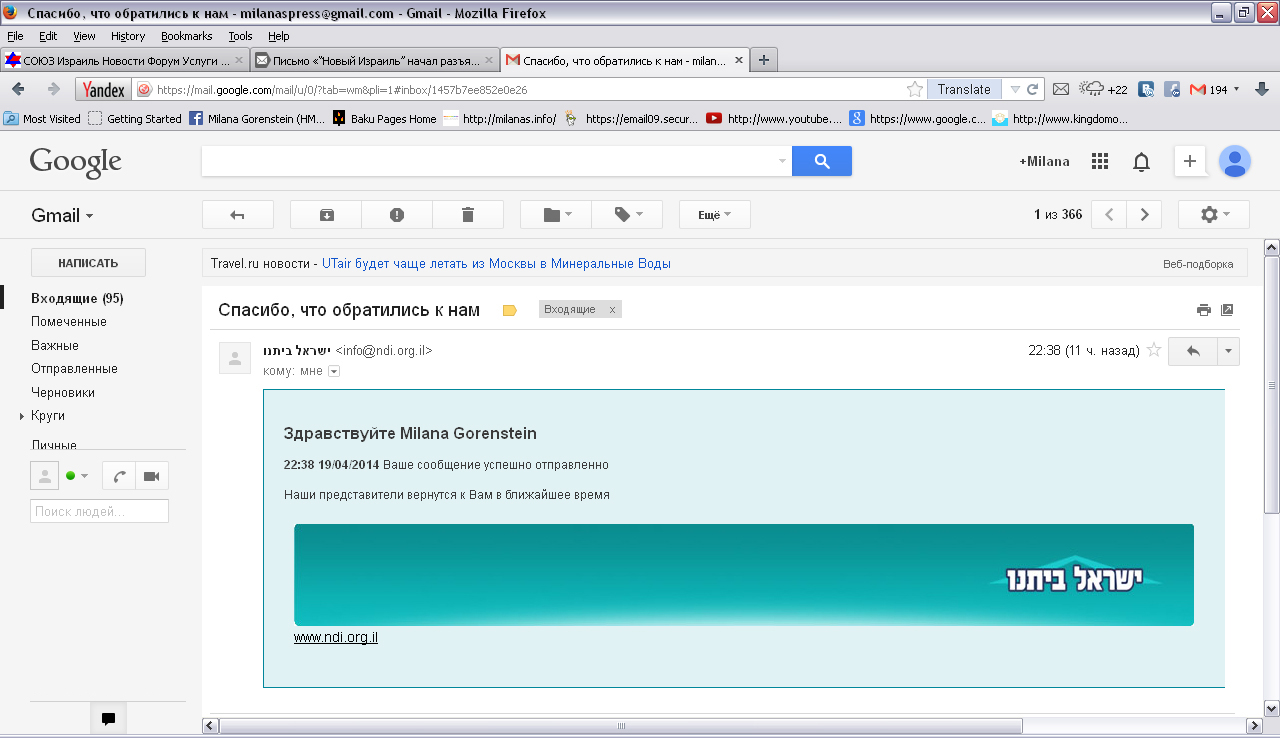Click the back to inbox arrow
This screenshot has height=738, width=1280.
point(237,215)
